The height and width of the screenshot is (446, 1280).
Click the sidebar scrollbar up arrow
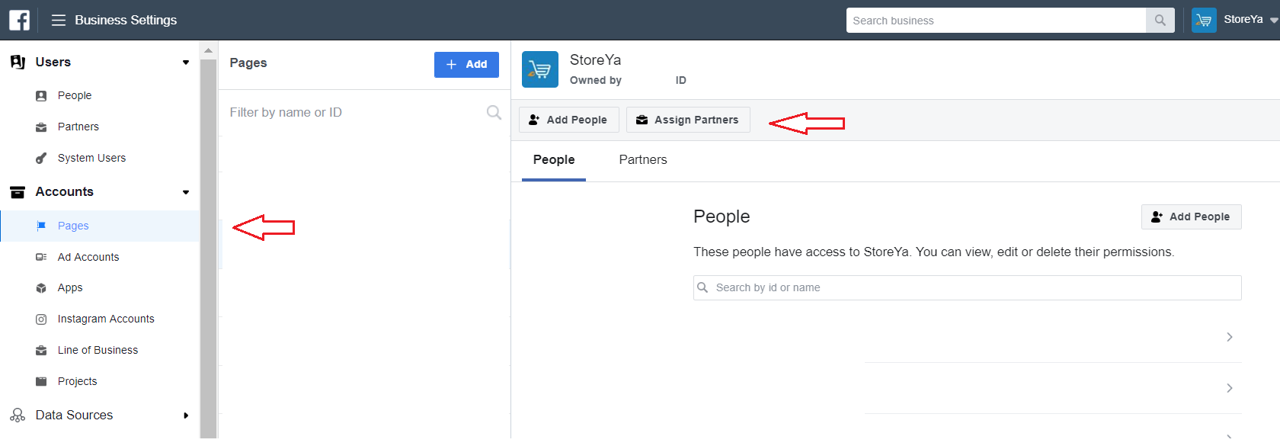(208, 50)
